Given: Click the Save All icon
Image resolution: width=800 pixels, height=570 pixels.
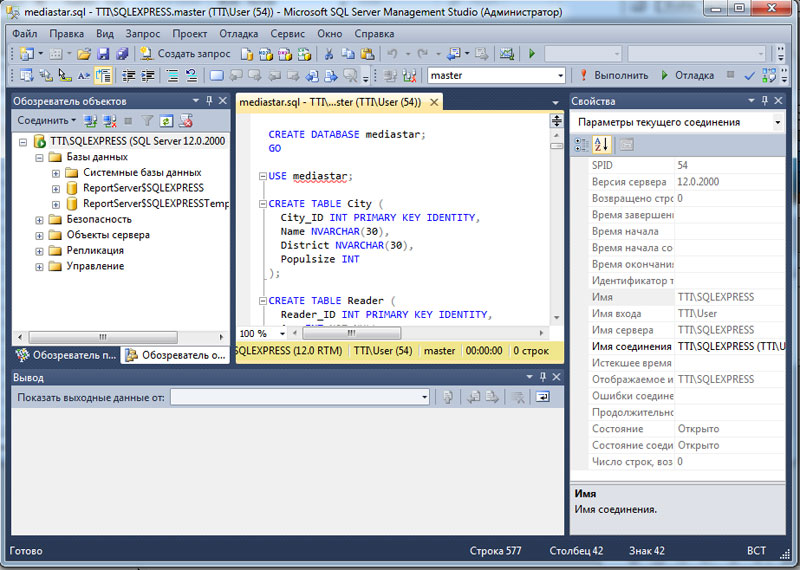Looking at the screenshot, I should (x=122, y=54).
